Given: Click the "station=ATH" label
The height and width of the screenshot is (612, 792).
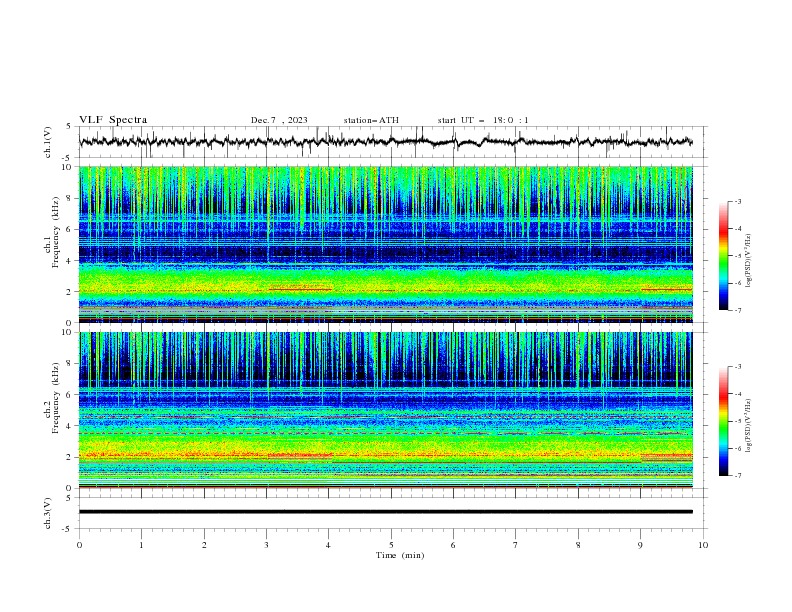Looking at the screenshot, I should coord(371,120).
